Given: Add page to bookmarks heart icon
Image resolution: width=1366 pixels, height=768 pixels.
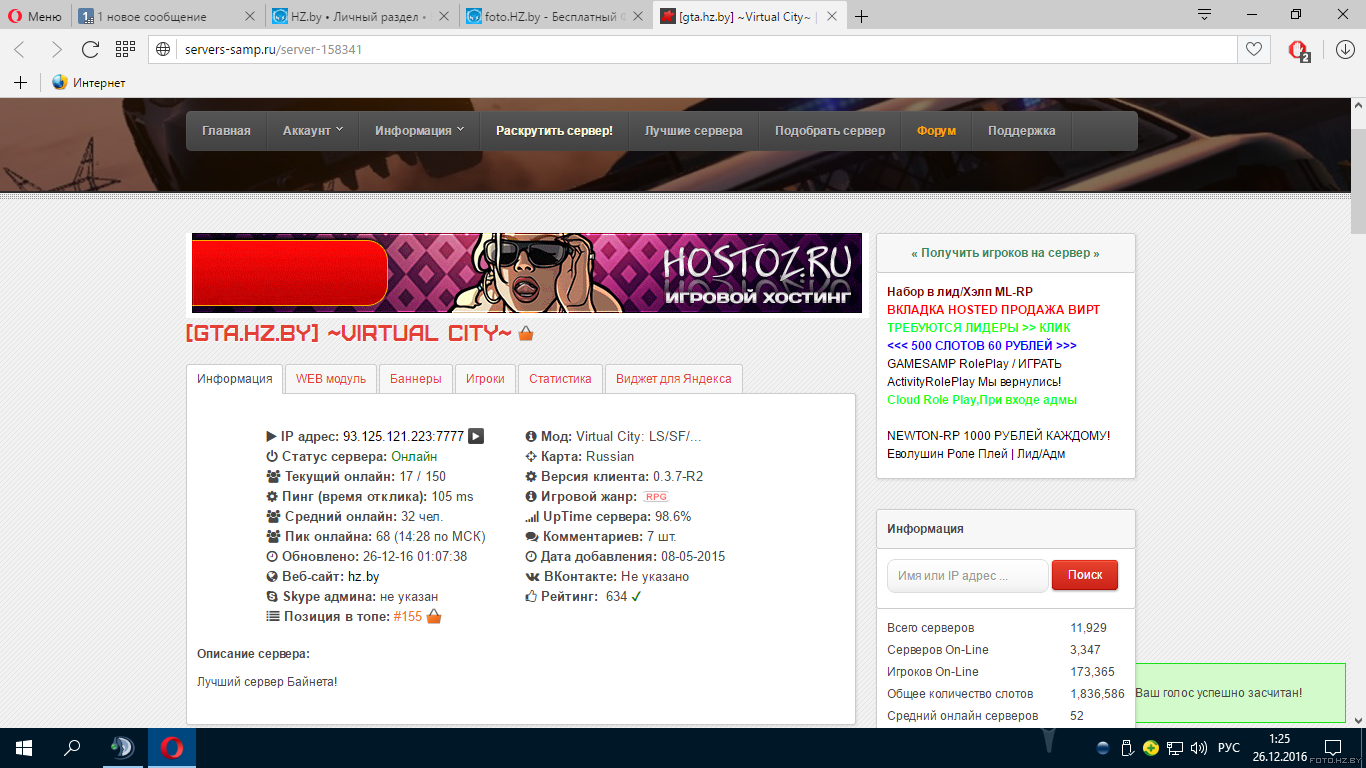Looking at the screenshot, I should point(1252,49).
